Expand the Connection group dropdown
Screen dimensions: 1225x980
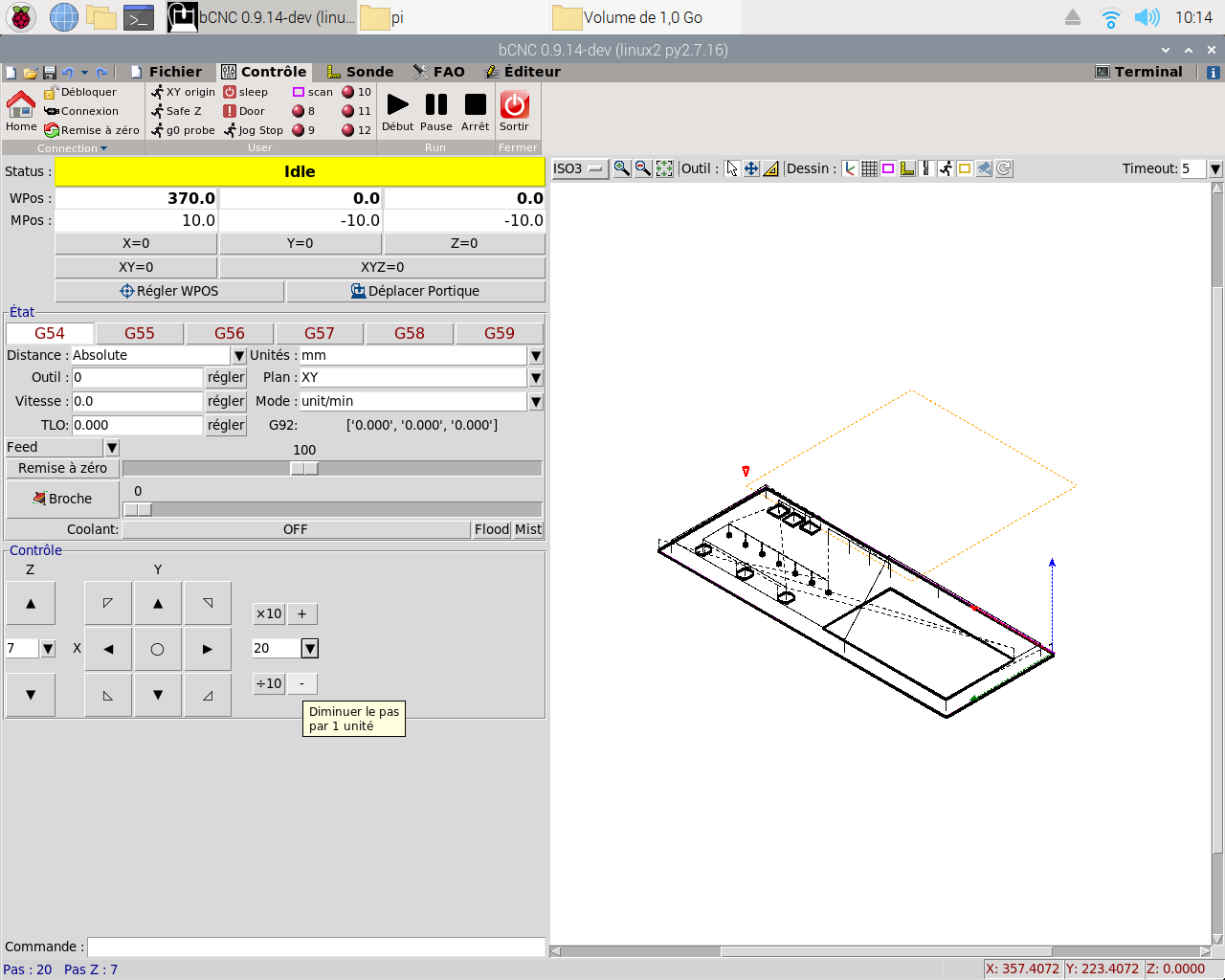73,148
